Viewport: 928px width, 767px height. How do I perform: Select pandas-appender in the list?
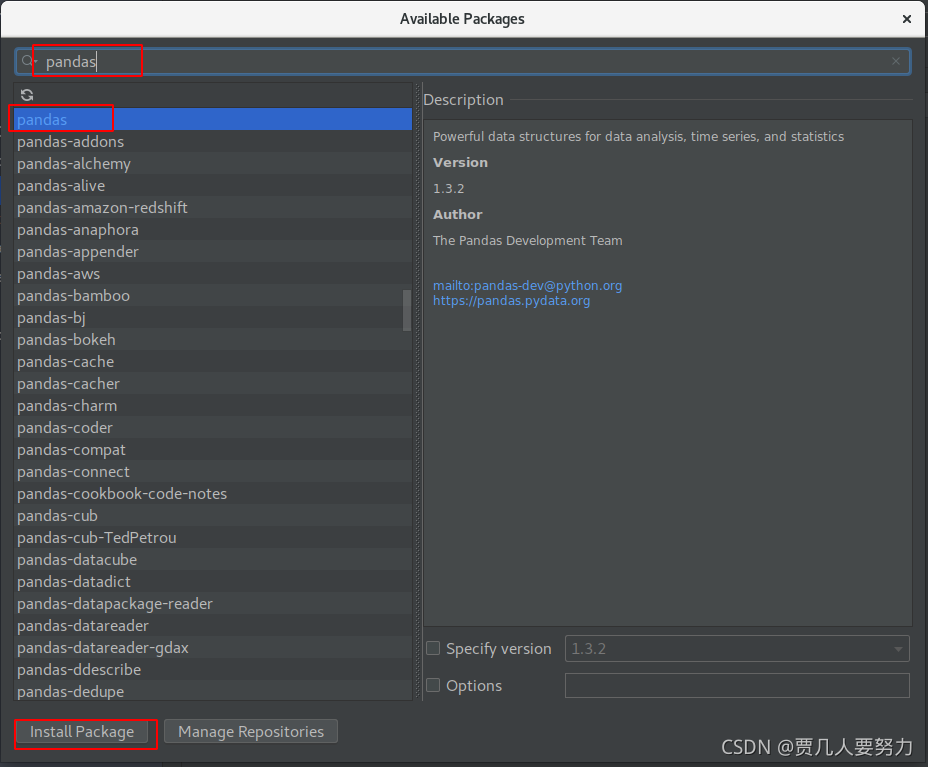point(213,252)
